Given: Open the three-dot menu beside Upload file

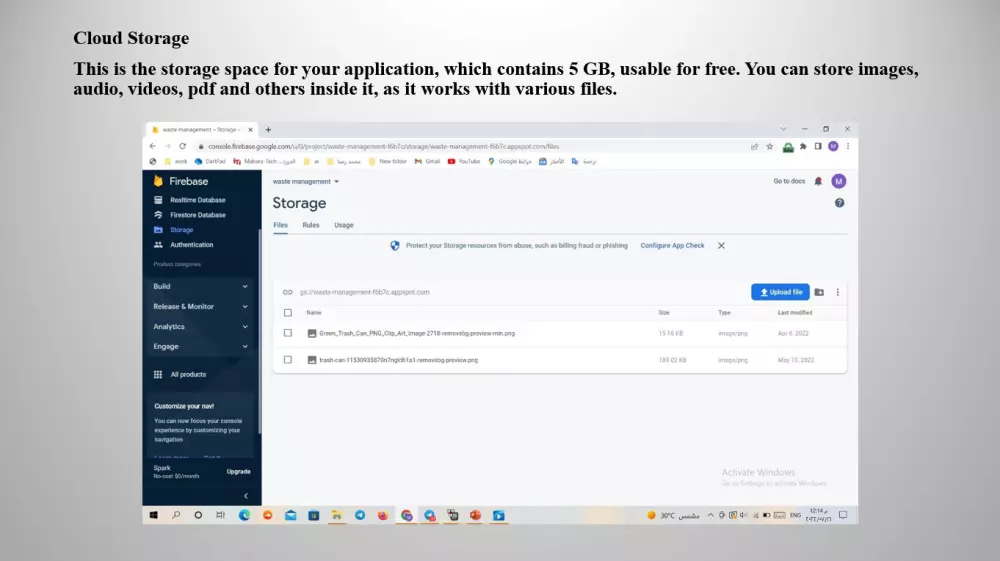Looking at the screenshot, I should coord(837,292).
